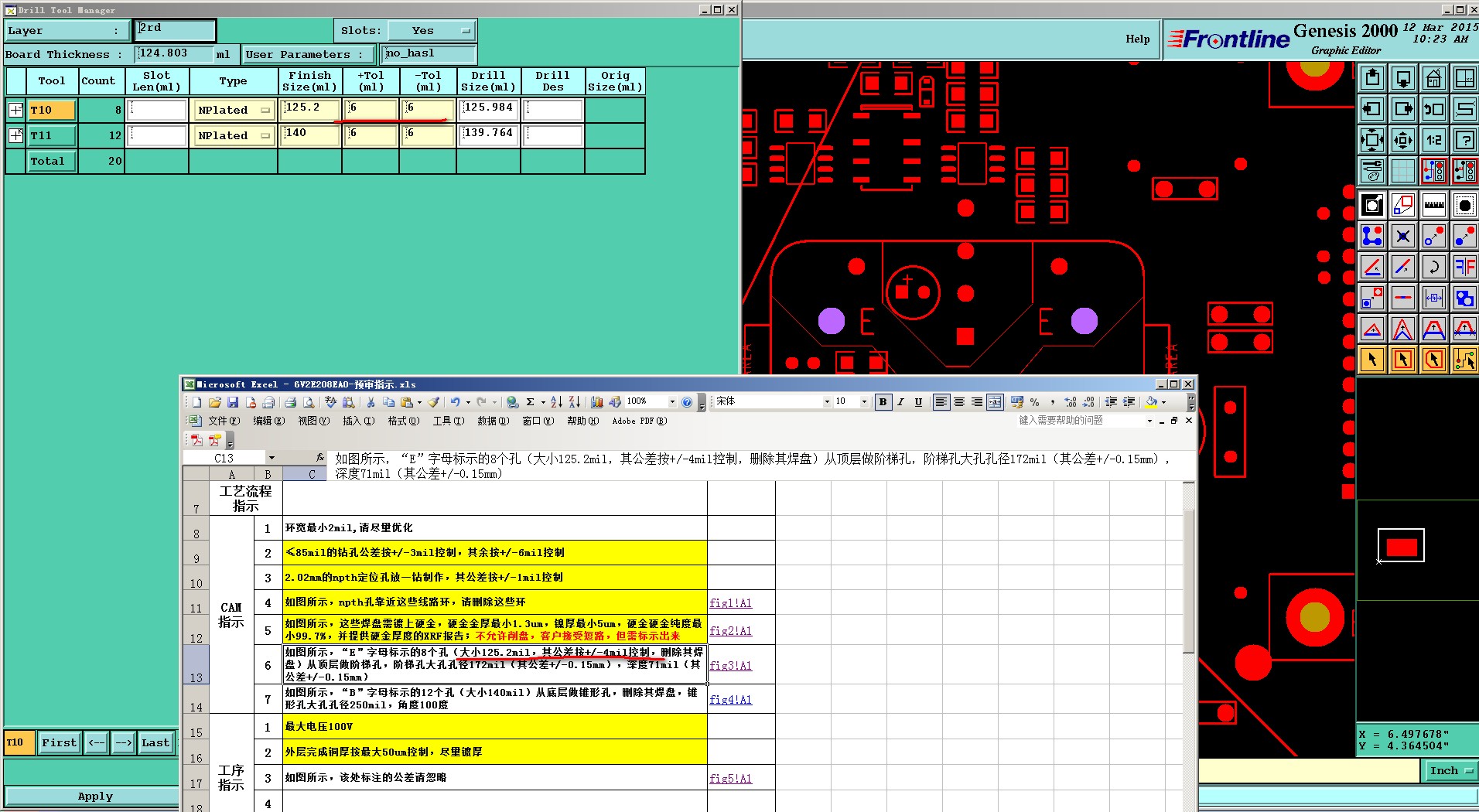The height and width of the screenshot is (812, 1479).
Task: Select the net selection tool
Action: (x=1464, y=360)
